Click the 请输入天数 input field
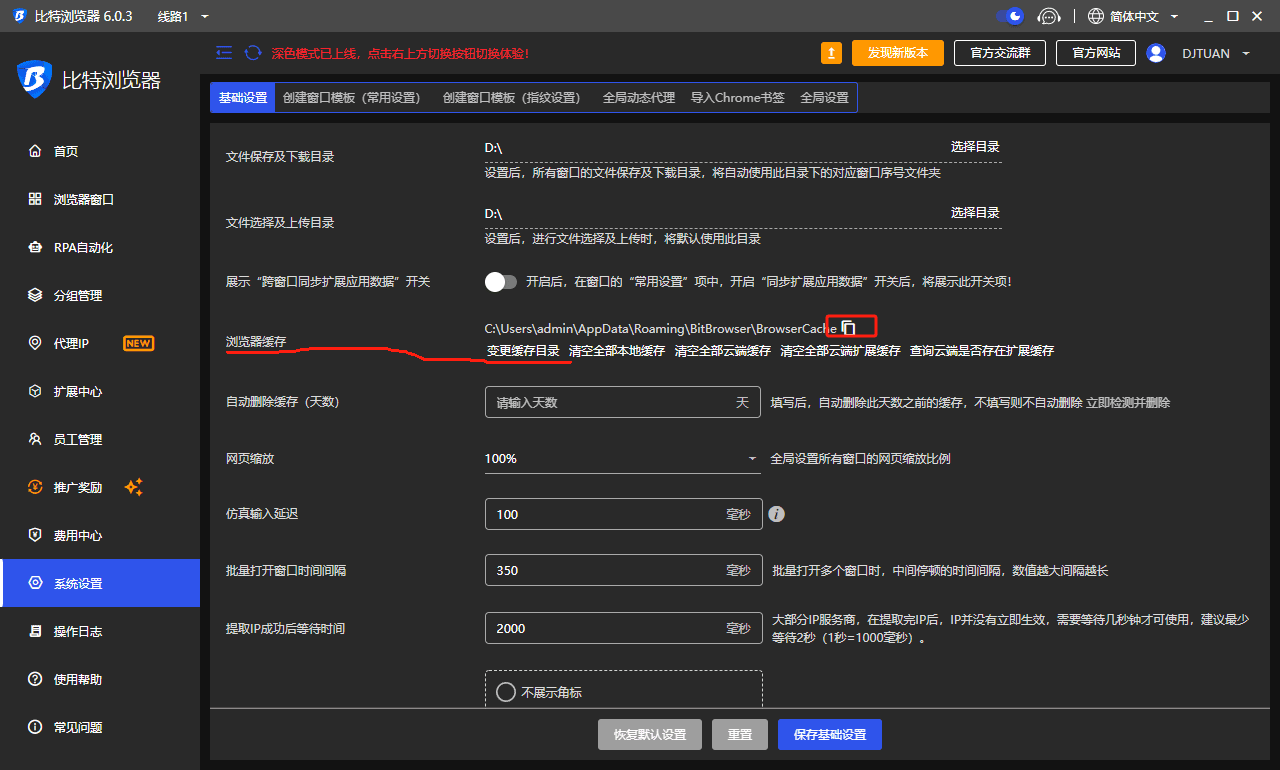The image size is (1280, 770). click(622, 402)
